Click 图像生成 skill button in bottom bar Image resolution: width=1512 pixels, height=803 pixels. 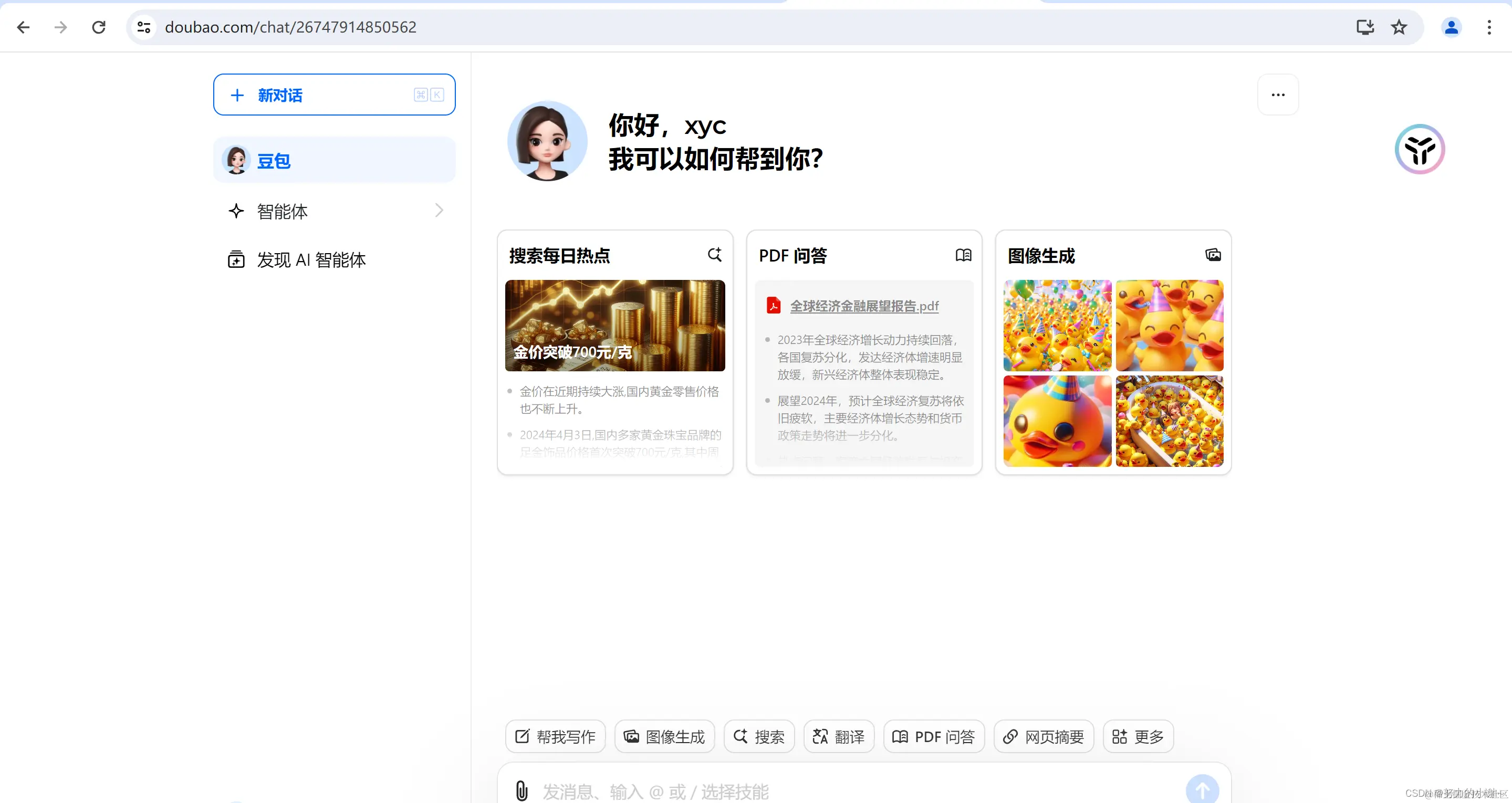[x=664, y=736]
